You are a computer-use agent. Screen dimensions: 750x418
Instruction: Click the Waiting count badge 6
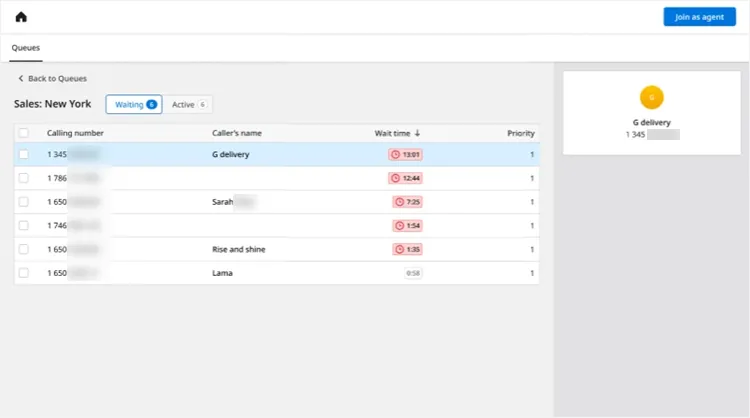click(152, 104)
